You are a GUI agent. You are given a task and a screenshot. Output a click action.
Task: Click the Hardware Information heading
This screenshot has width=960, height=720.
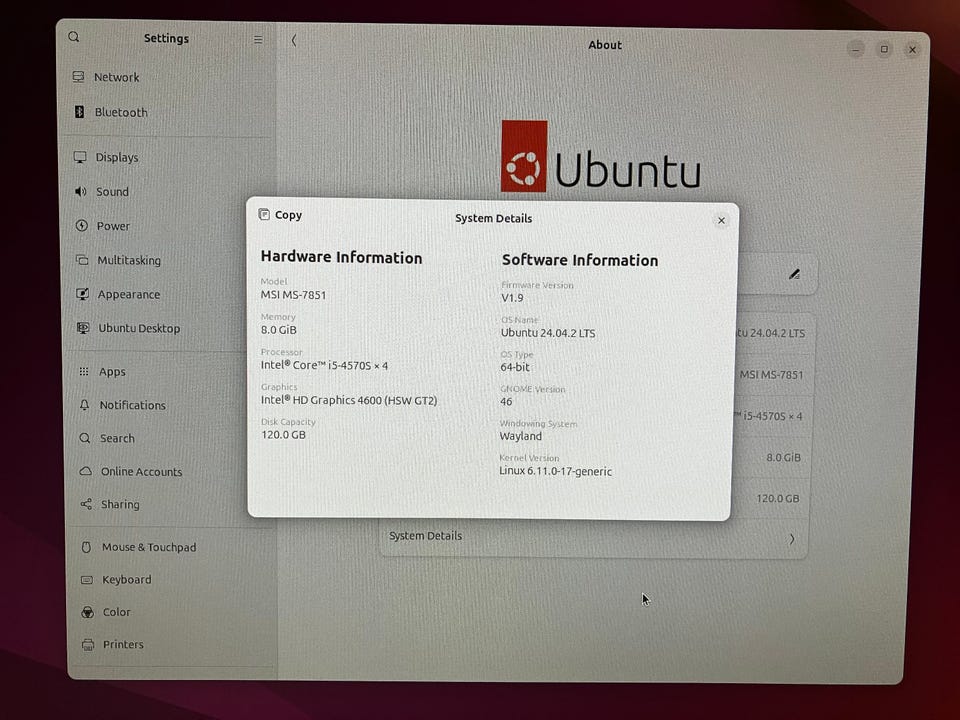(341, 257)
